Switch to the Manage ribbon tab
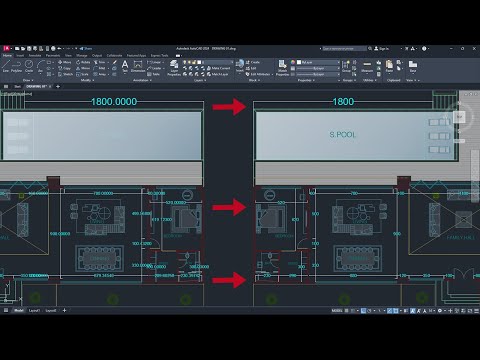480x360 pixels. click(82, 55)
